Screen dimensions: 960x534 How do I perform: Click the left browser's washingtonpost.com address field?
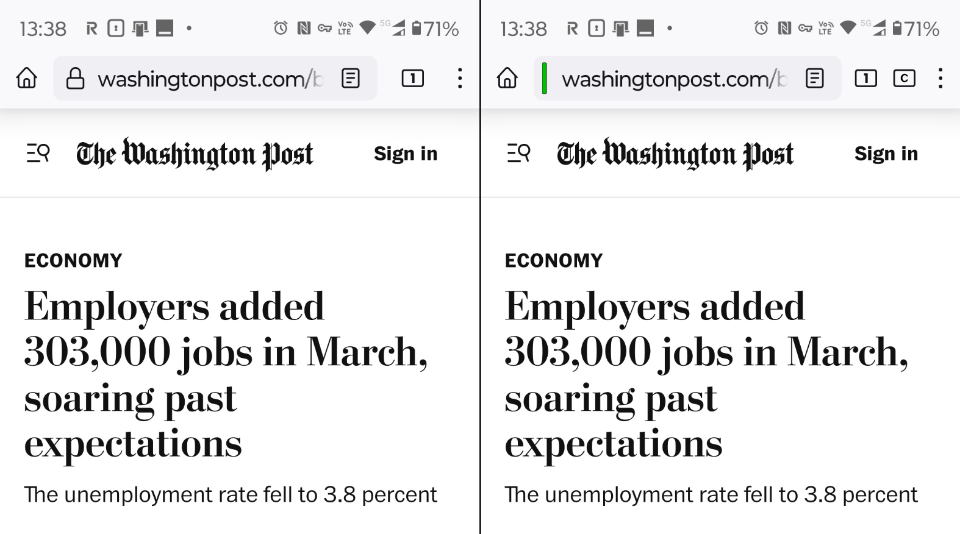210,79
